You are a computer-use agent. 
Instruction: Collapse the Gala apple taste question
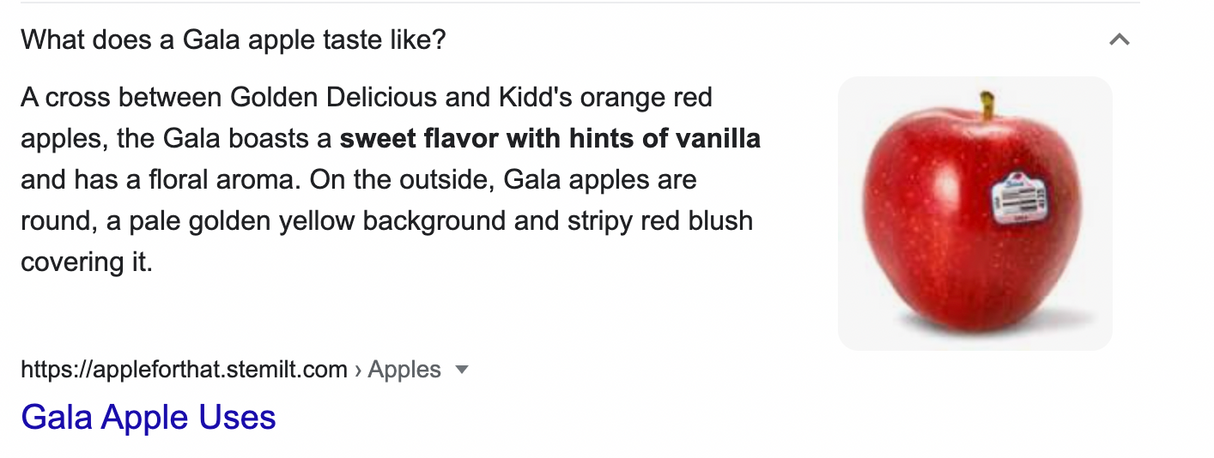(1120, 41)
